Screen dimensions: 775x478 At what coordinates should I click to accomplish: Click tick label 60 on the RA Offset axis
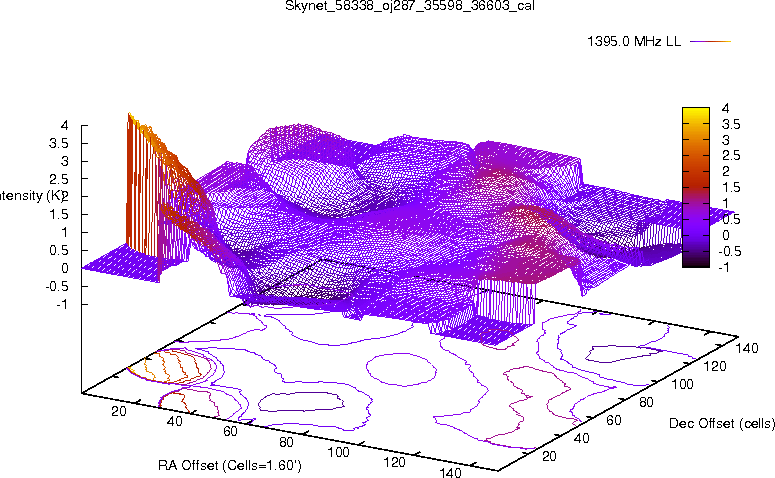[x=230, y=432]
